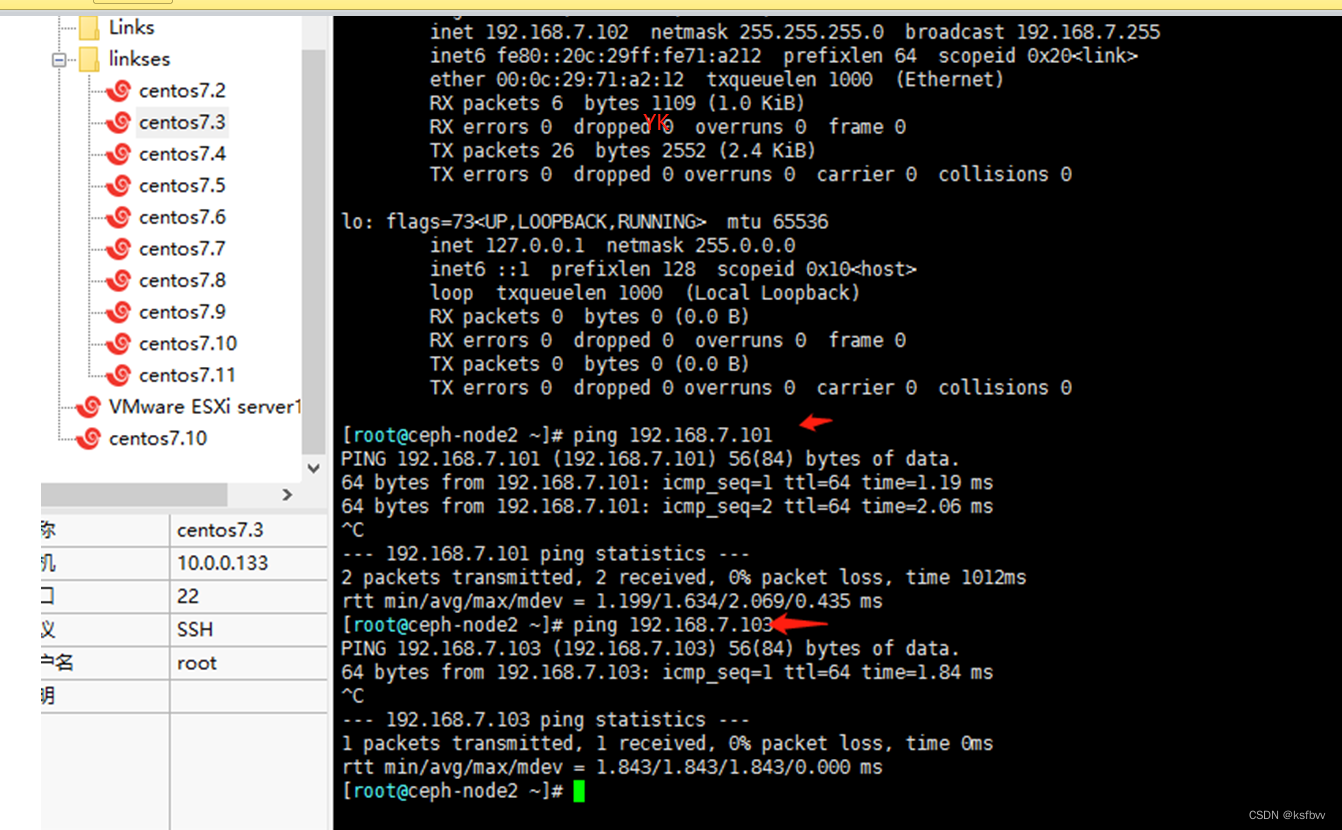1342x830 pixels.
Task: Open the centos7.2 session
Action: click(182, 91)
